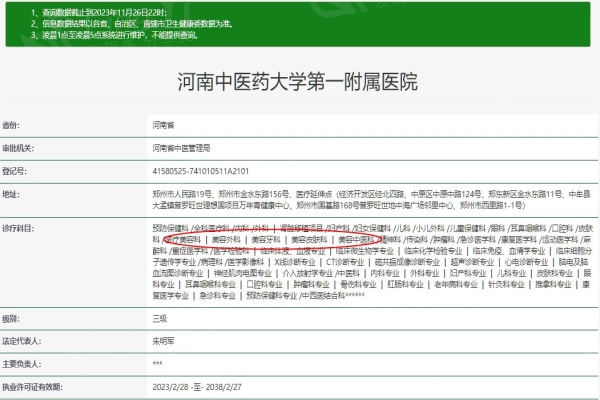The height and width of the screenshot is (400, 600).
Task: Click the department 美容牙科
Action: coord(266,240)
